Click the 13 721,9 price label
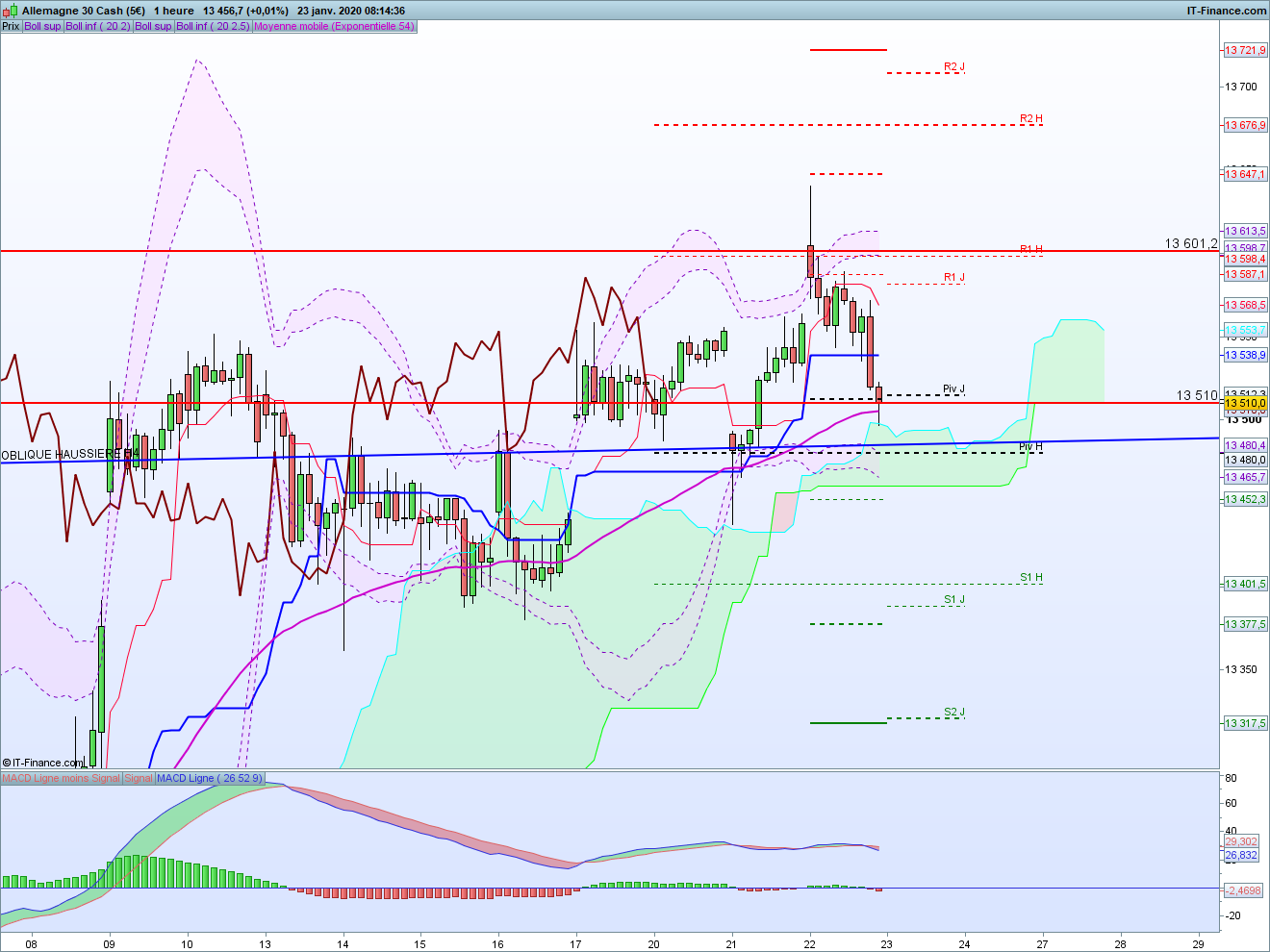1270x952 pixels. click(1245, 50)
